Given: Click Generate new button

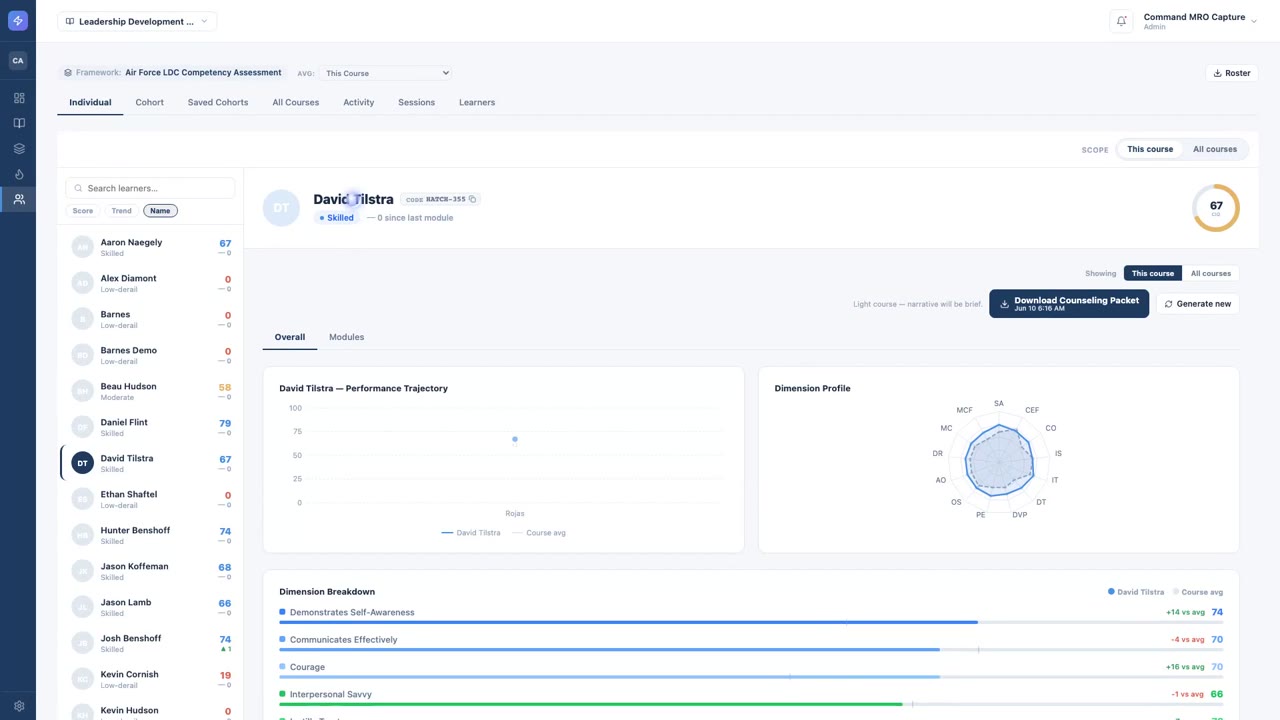Looking at the screenshot, I should pyautogui.click(x=1197, y=304).
